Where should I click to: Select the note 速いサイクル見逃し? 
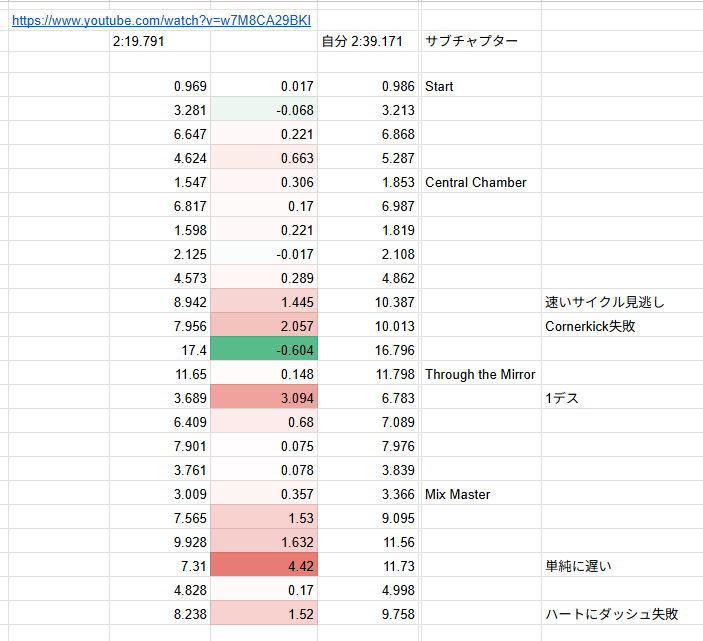tap(622, 302)
